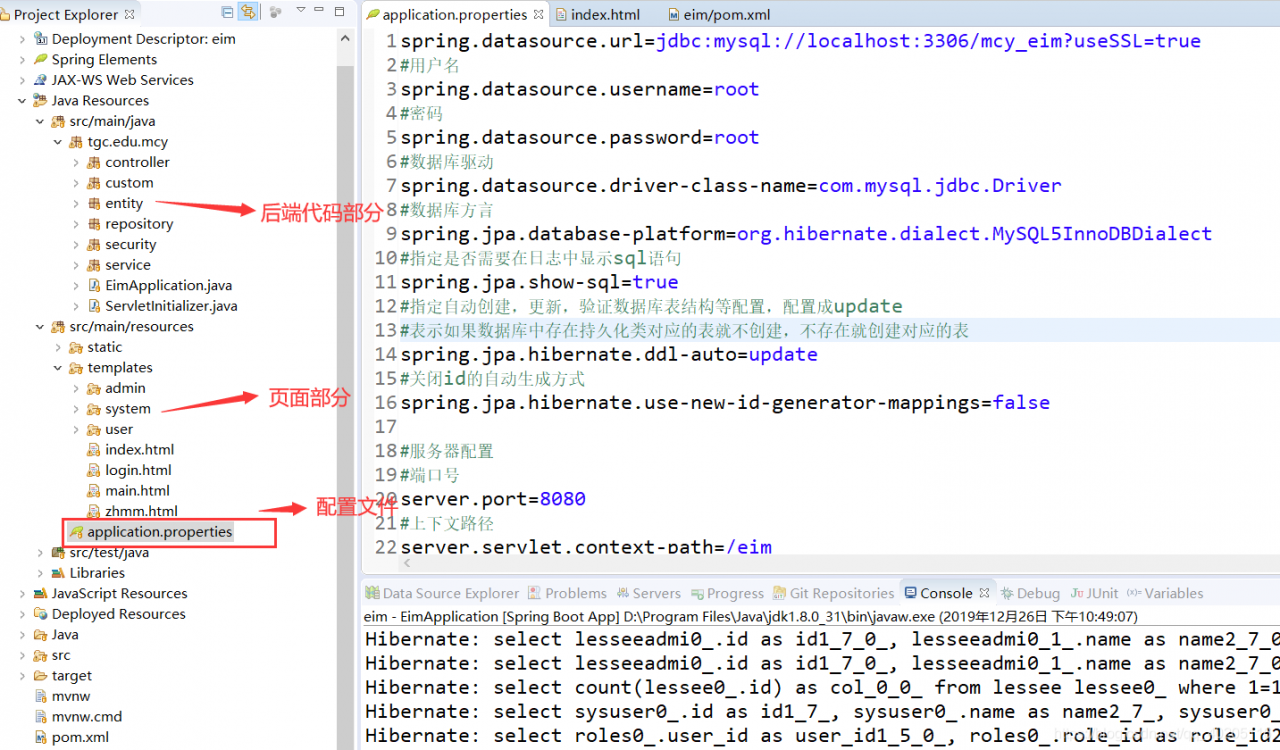Click the custom package icon
Viewport: 1280px width, 750px height.
point(94,183)
